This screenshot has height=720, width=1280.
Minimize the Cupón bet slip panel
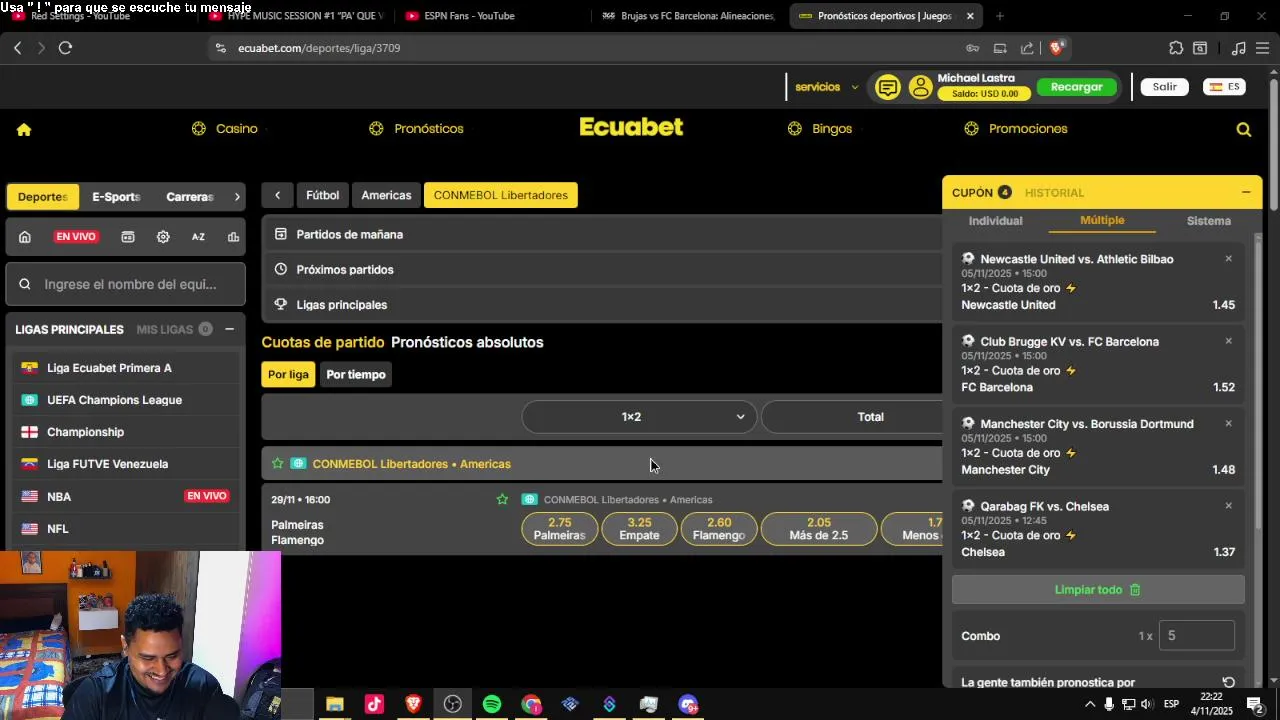pyautogui.click(x=1246, y=192)
